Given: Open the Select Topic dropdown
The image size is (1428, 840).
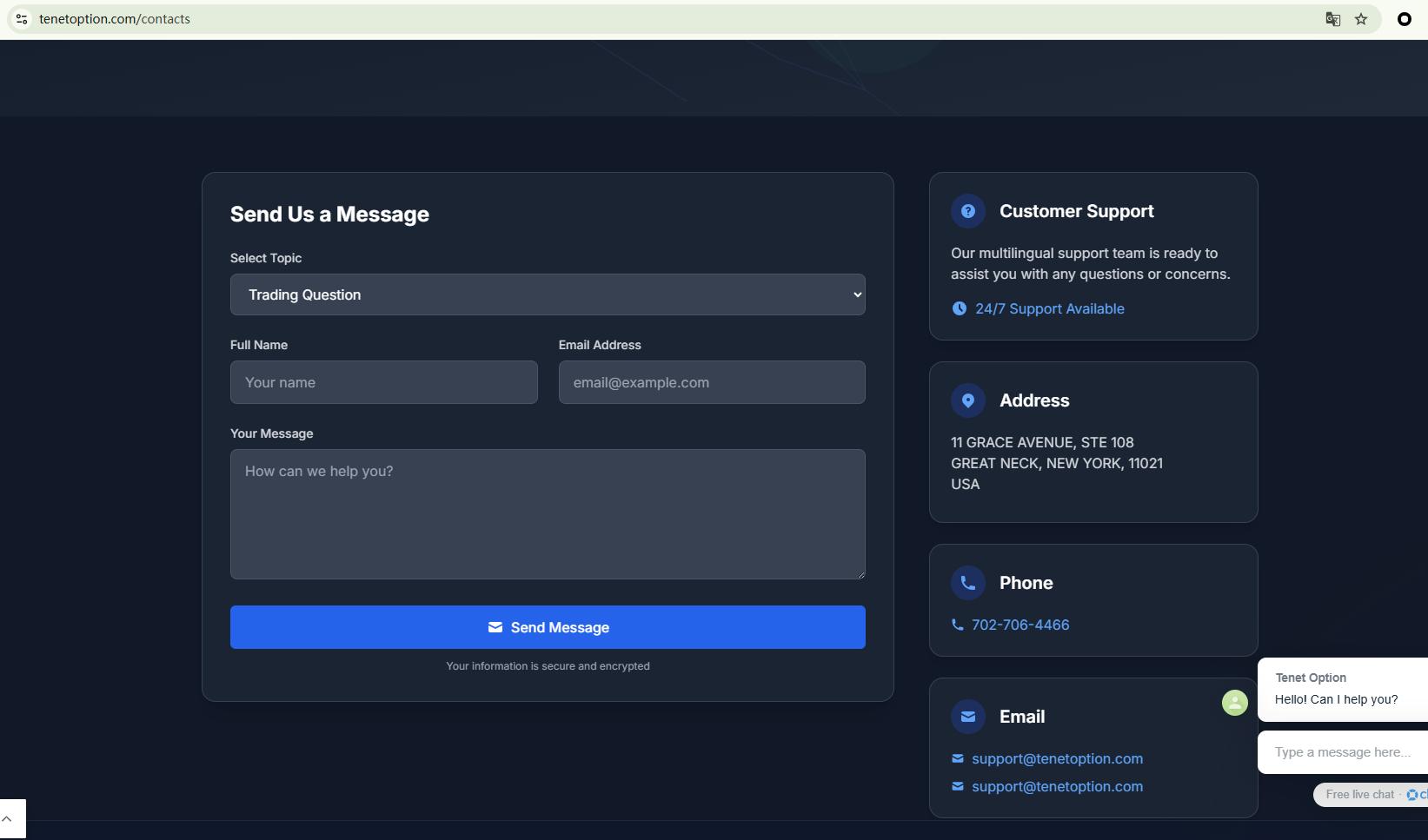Looking at the screenshot, I should click(x=548, y=294).
